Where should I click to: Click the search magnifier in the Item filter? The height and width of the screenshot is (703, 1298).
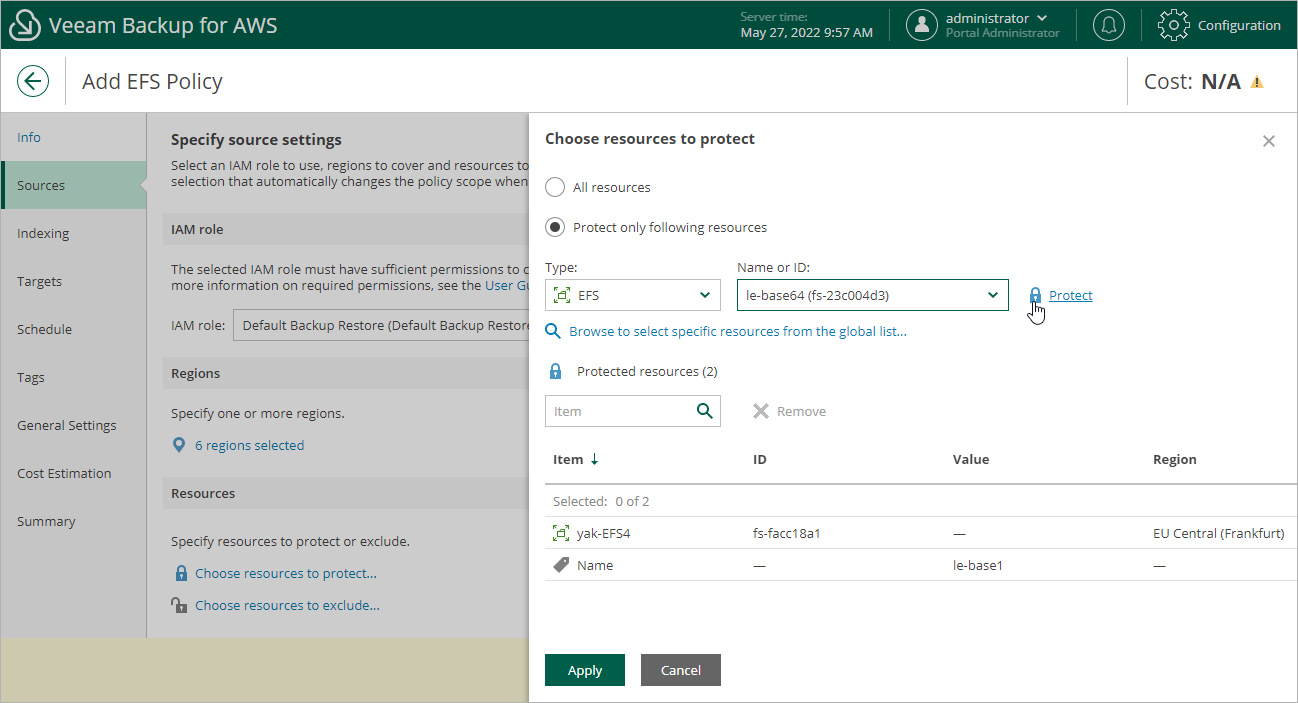click(x=706, y=411)
